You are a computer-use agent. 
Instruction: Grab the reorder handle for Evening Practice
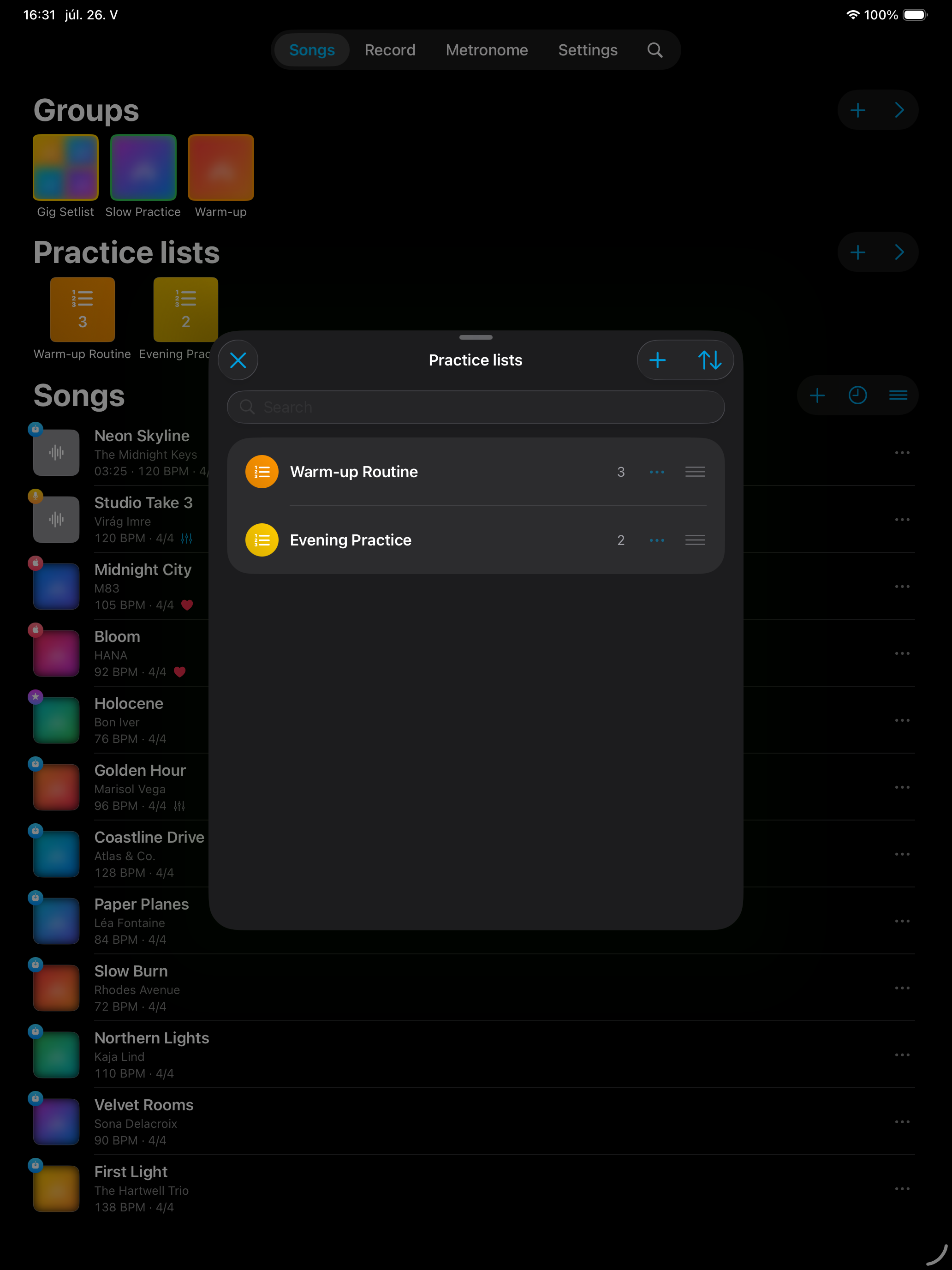[695, 540]
